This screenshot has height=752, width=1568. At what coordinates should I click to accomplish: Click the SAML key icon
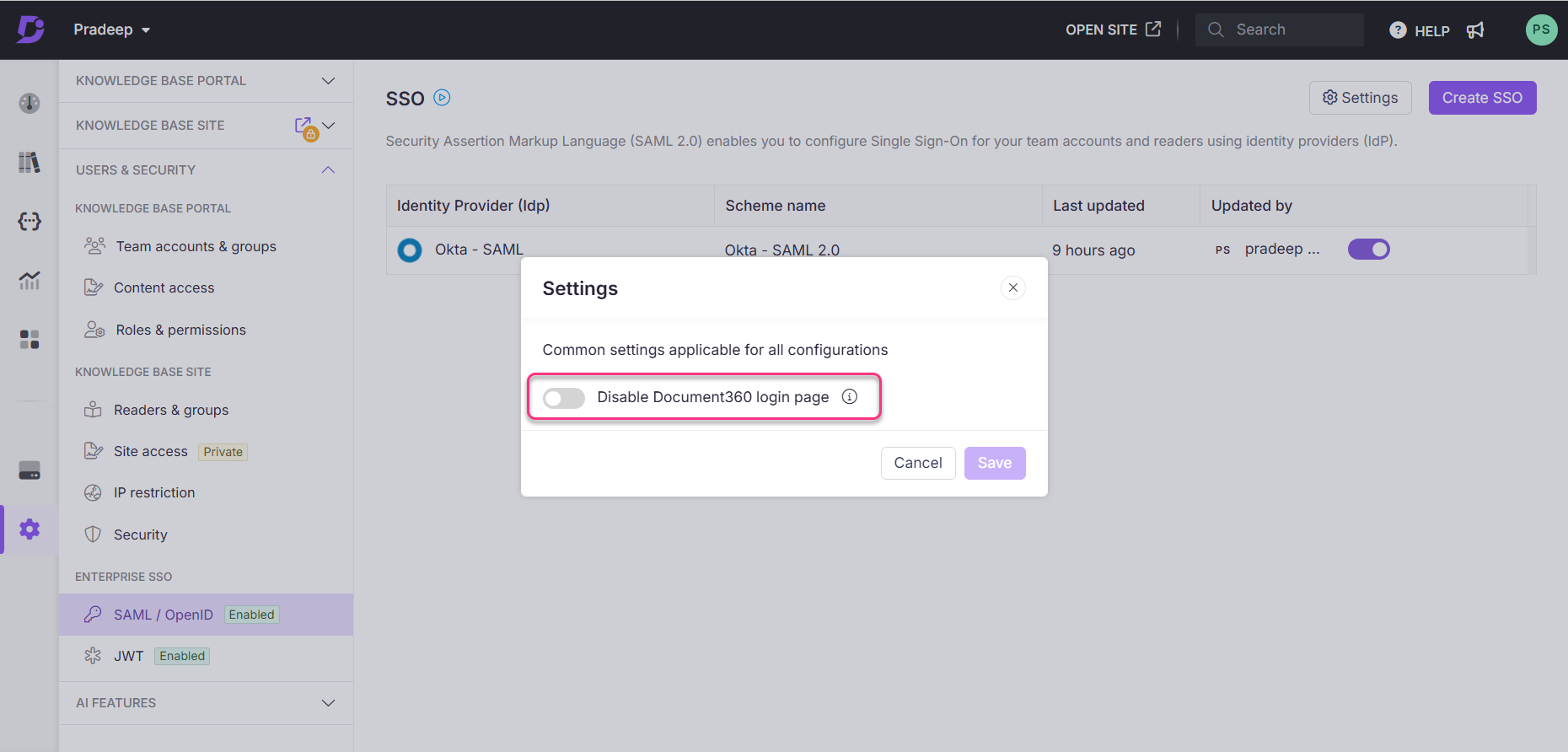point(93,615)
